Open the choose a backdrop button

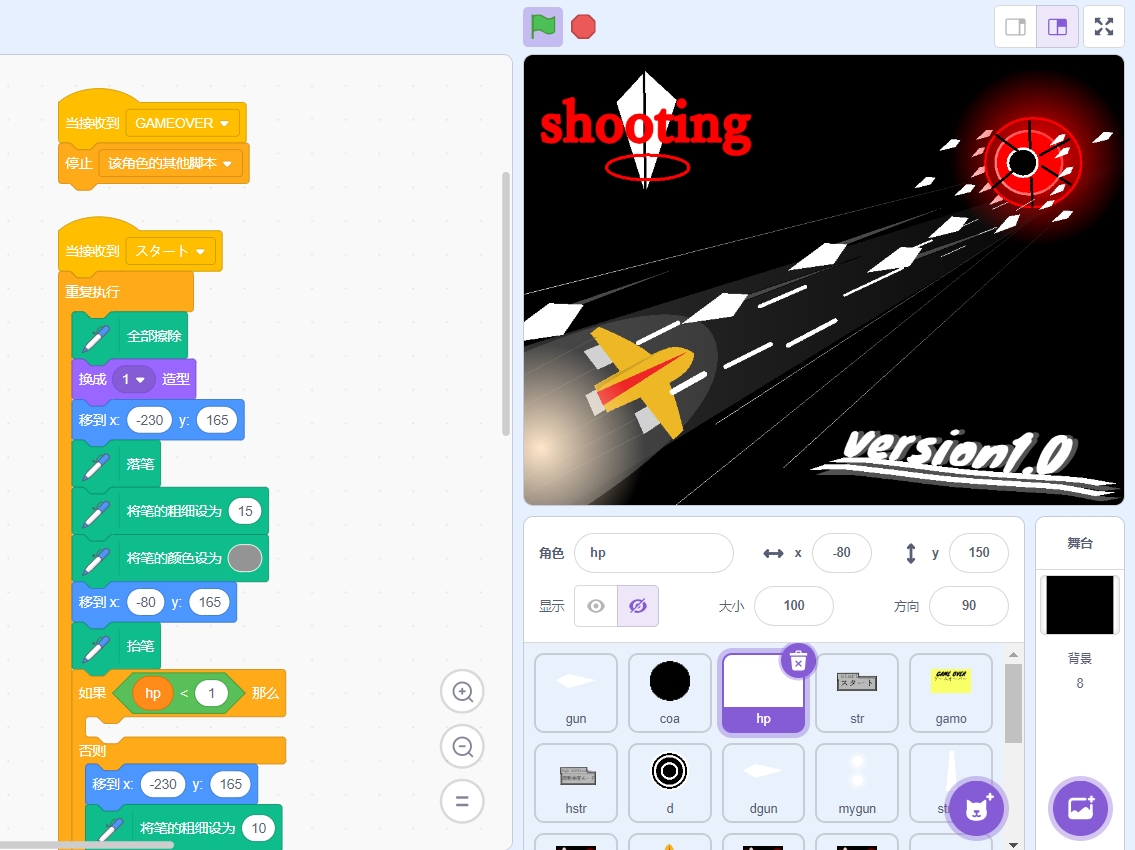pos(1080,808)
